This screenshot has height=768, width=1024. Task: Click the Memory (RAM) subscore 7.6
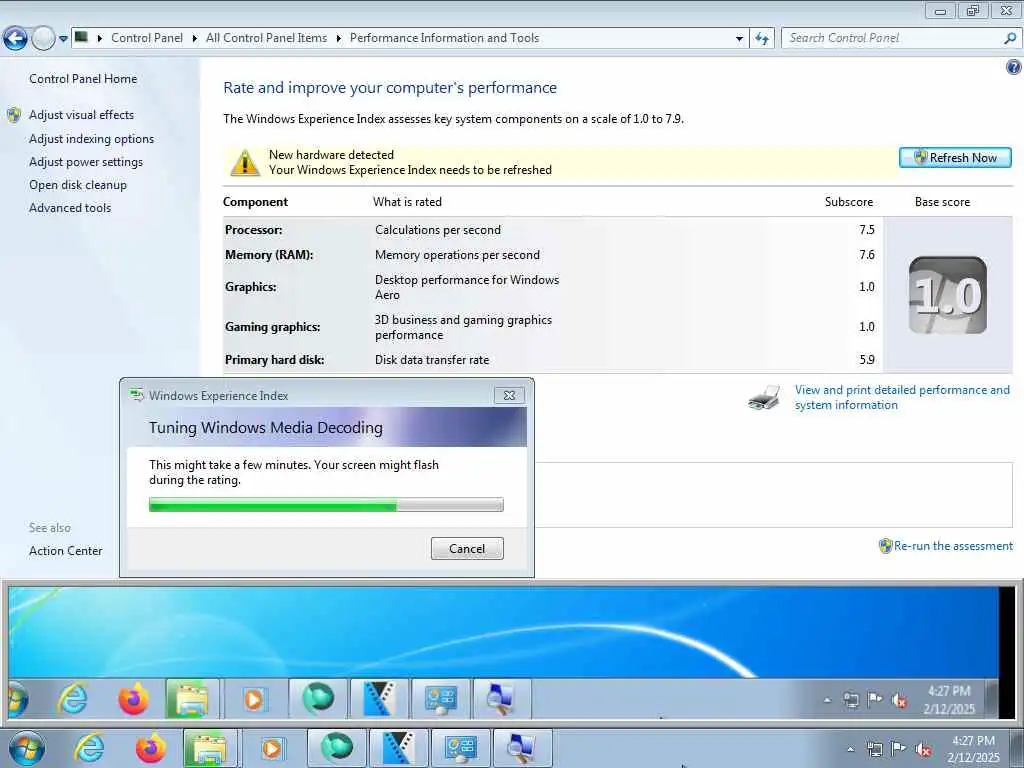click(x=867, y=255)
